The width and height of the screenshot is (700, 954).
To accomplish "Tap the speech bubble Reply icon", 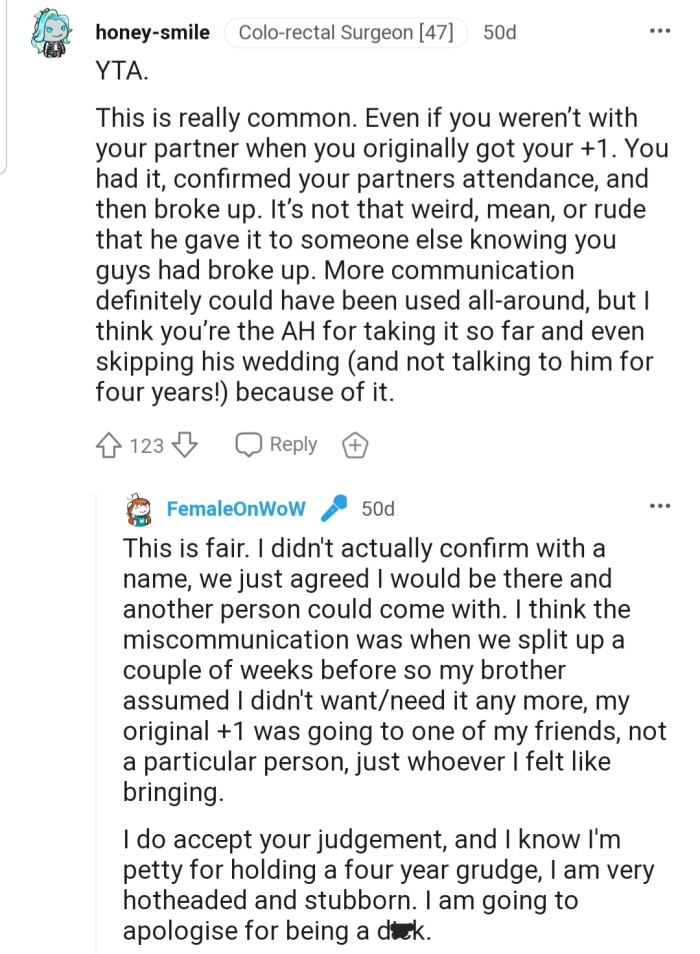I will point(248,446).
